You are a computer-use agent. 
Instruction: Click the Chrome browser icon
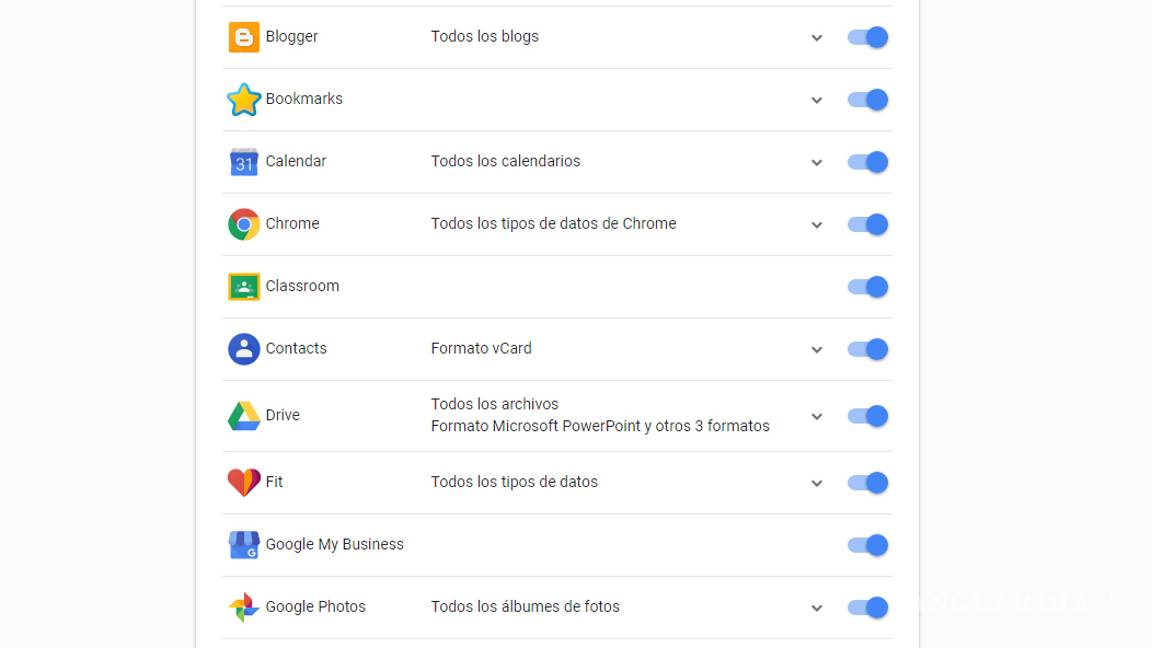(x=243, y=223)
